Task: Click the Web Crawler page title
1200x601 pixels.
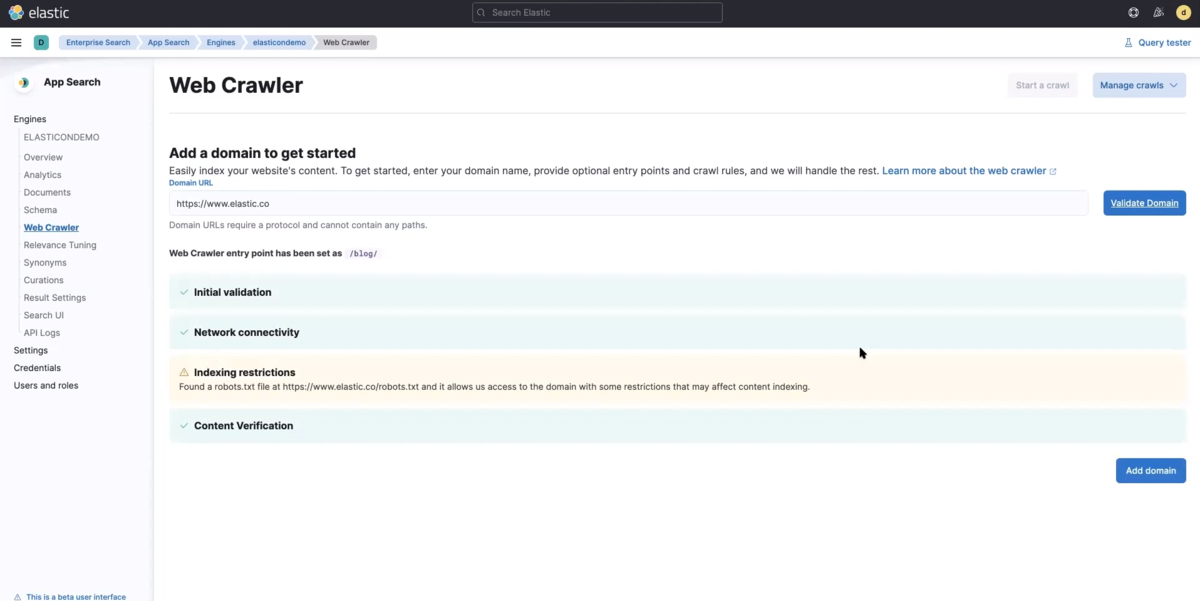Action: point(236,85)
